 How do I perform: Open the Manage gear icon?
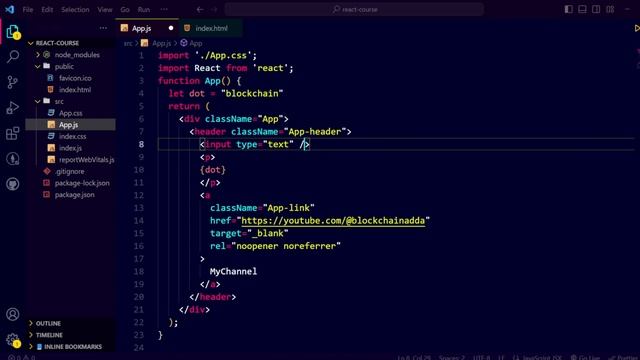[x=13, y=340]
